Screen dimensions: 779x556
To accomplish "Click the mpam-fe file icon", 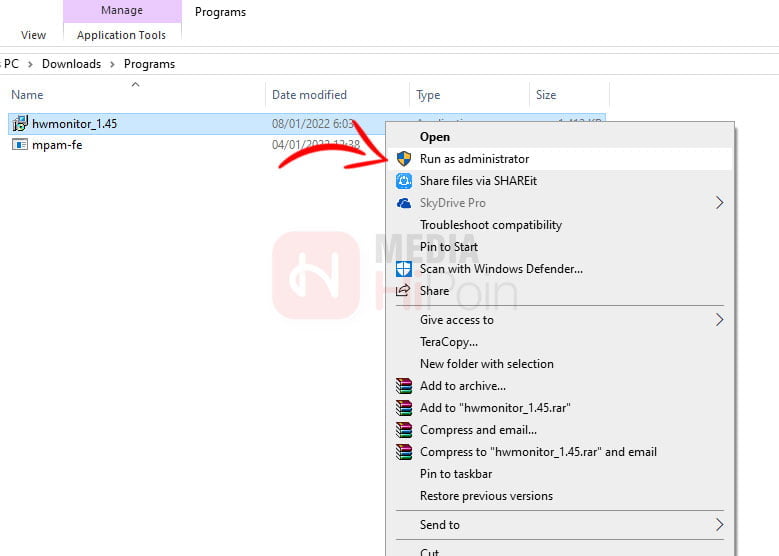I will pyautogui.click(x=20, y=145).
